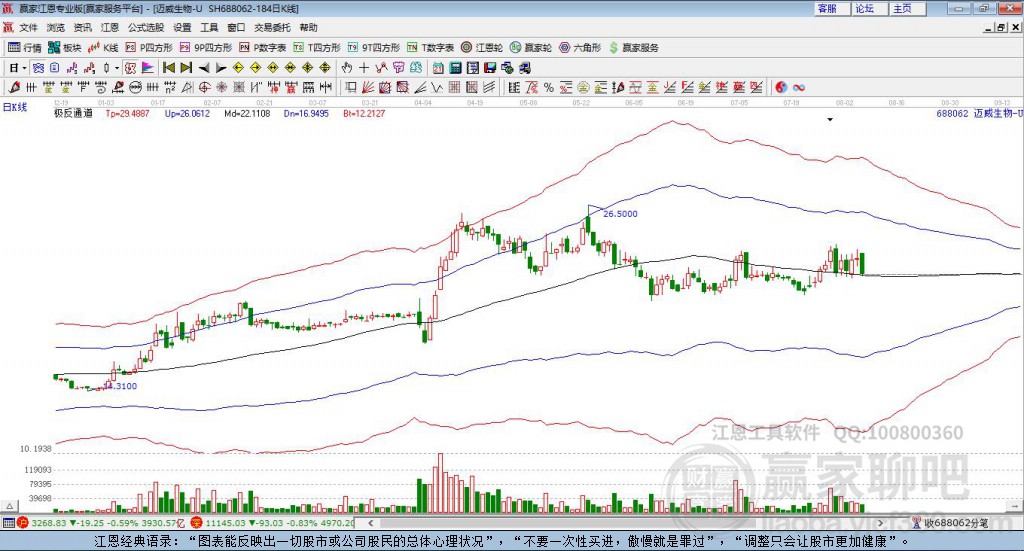Toggle the highlighted butterfly overlay button

coord(38,67)
